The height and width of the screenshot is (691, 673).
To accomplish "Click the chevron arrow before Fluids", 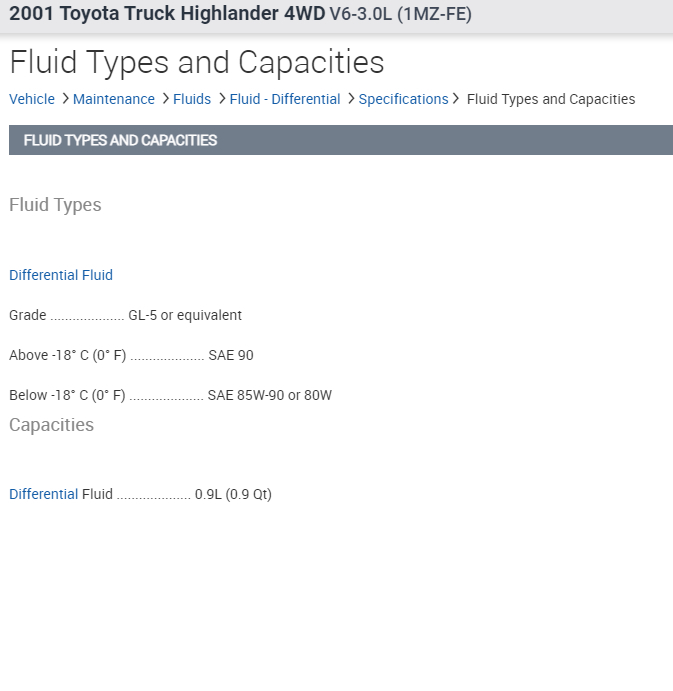I will 165,99.
